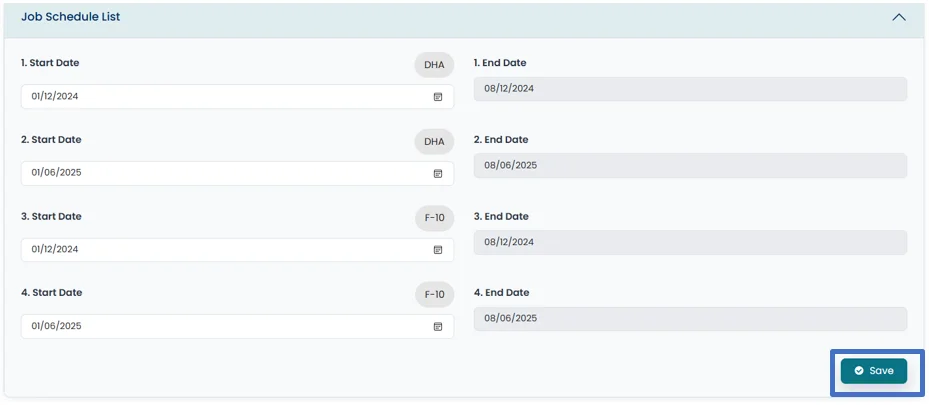Focus the 4. Start Date input field
929x405 pixels.
[x=220, y=327]
